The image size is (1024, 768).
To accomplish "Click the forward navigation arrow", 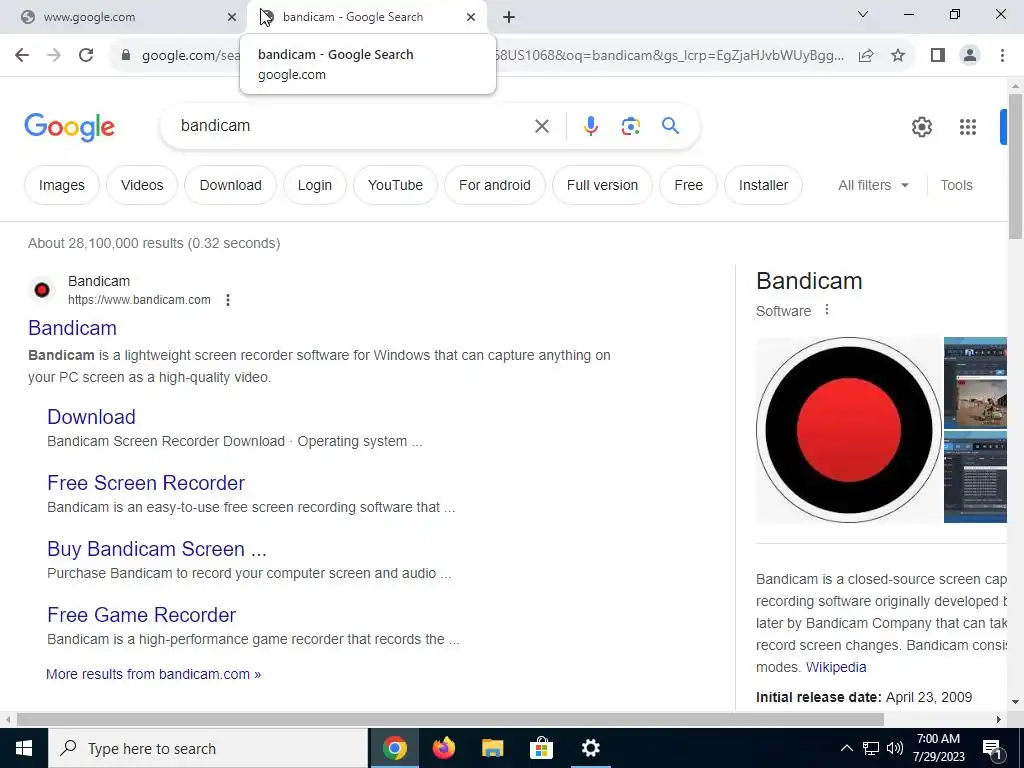I will (x=54, y=55).
